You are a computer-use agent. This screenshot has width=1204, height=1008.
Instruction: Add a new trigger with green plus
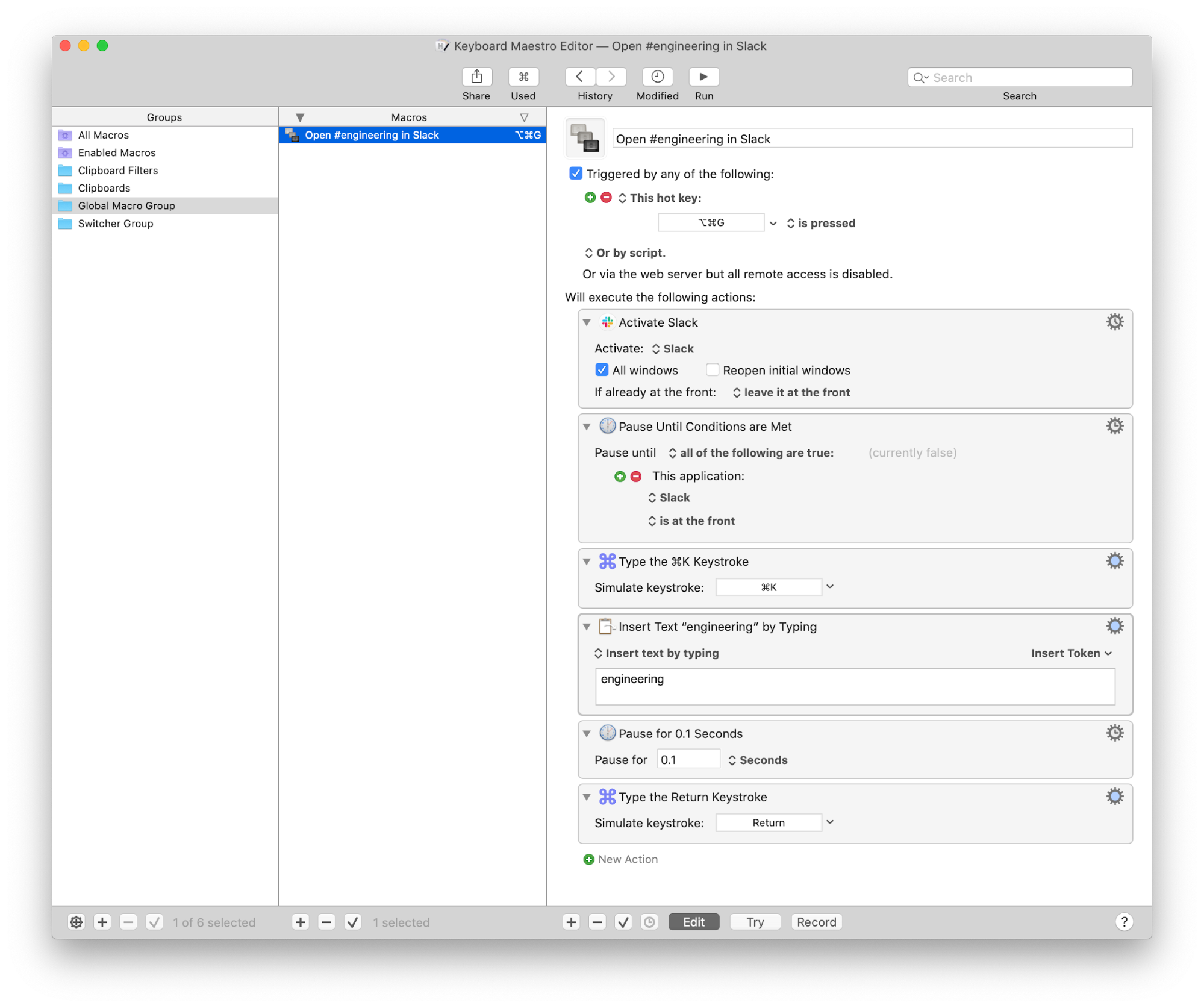(590, 198)
